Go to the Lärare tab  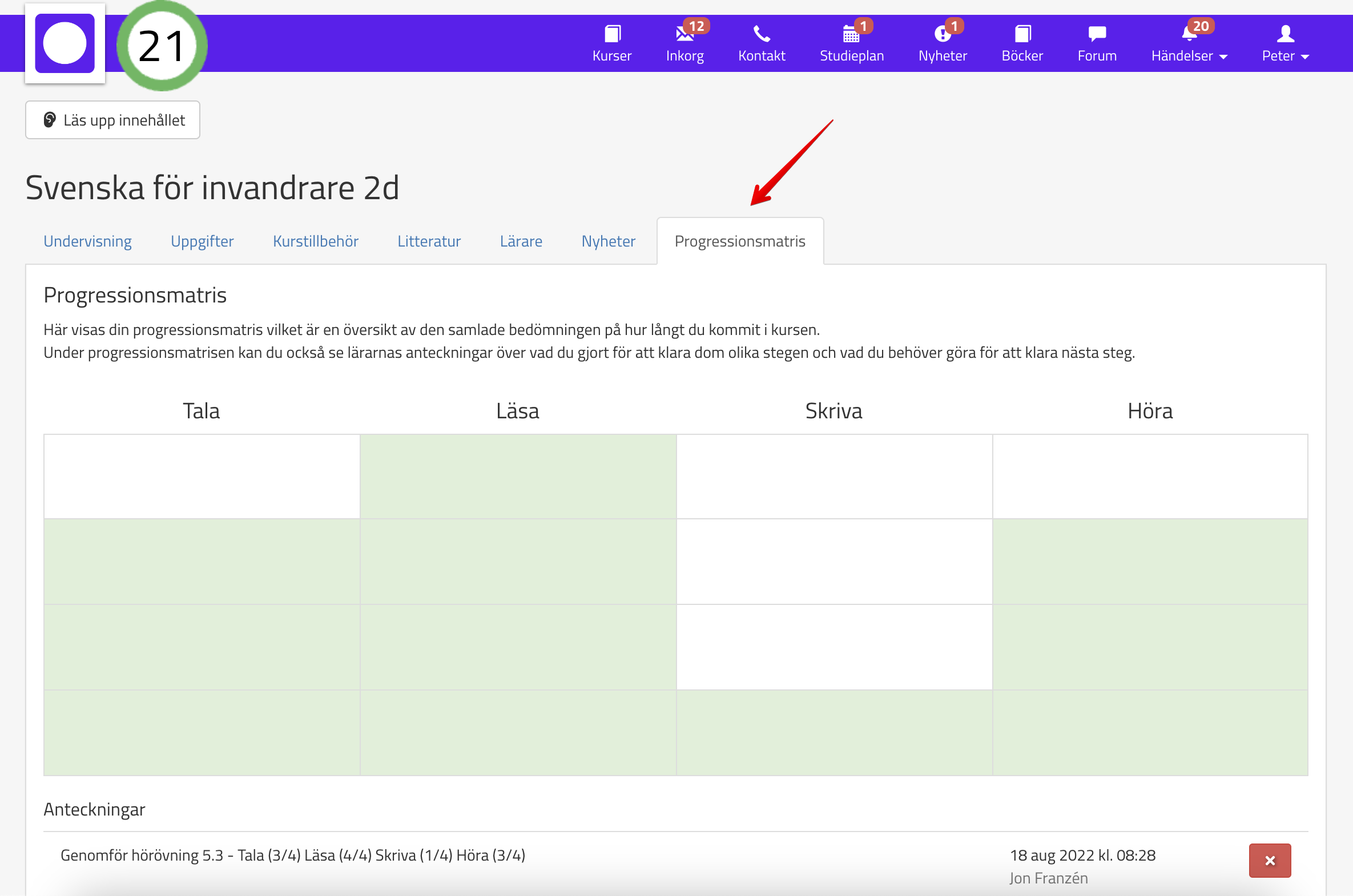coord(521,241)
